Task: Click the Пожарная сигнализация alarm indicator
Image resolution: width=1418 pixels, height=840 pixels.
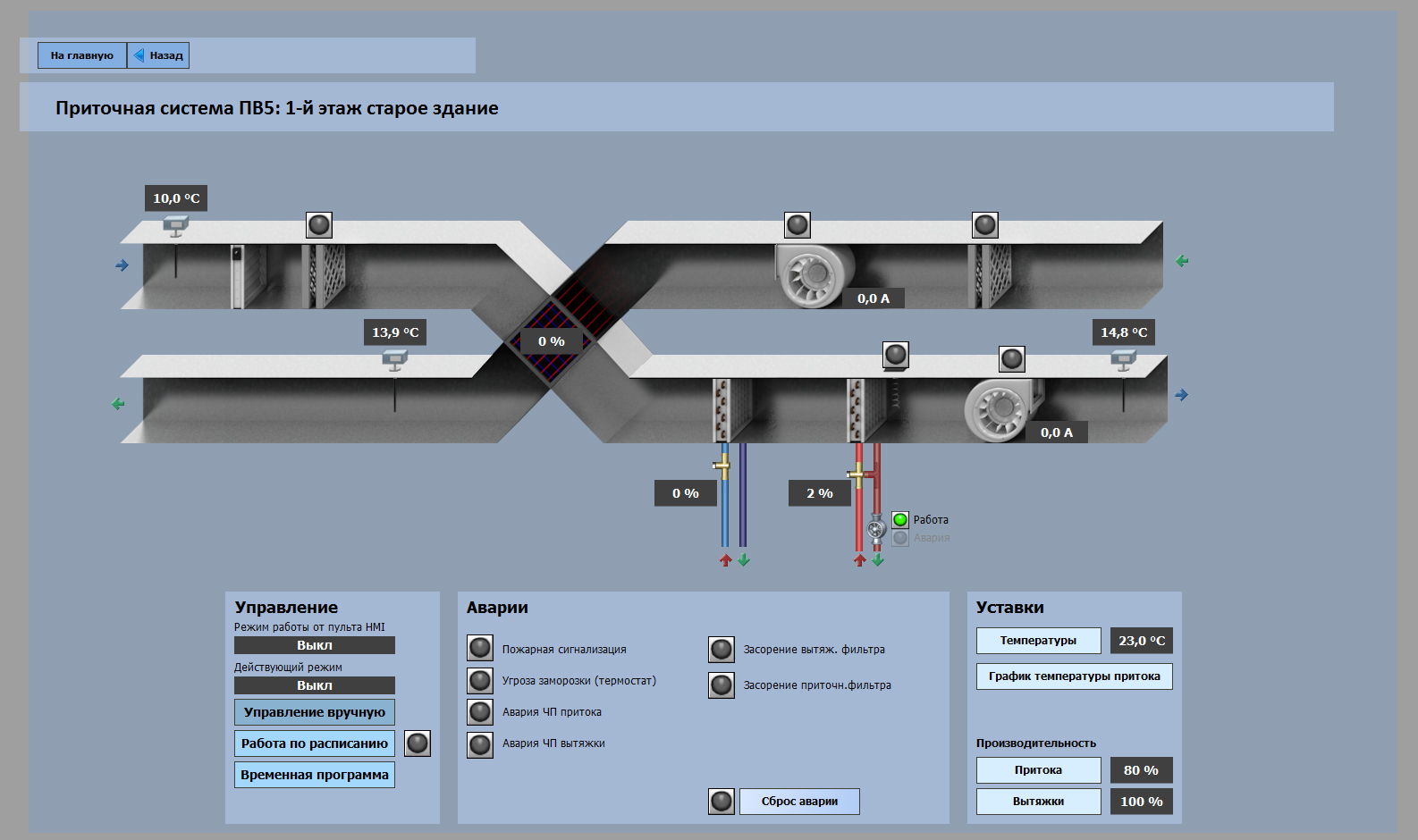Action: pyautogui.click(x=480, y=649)
